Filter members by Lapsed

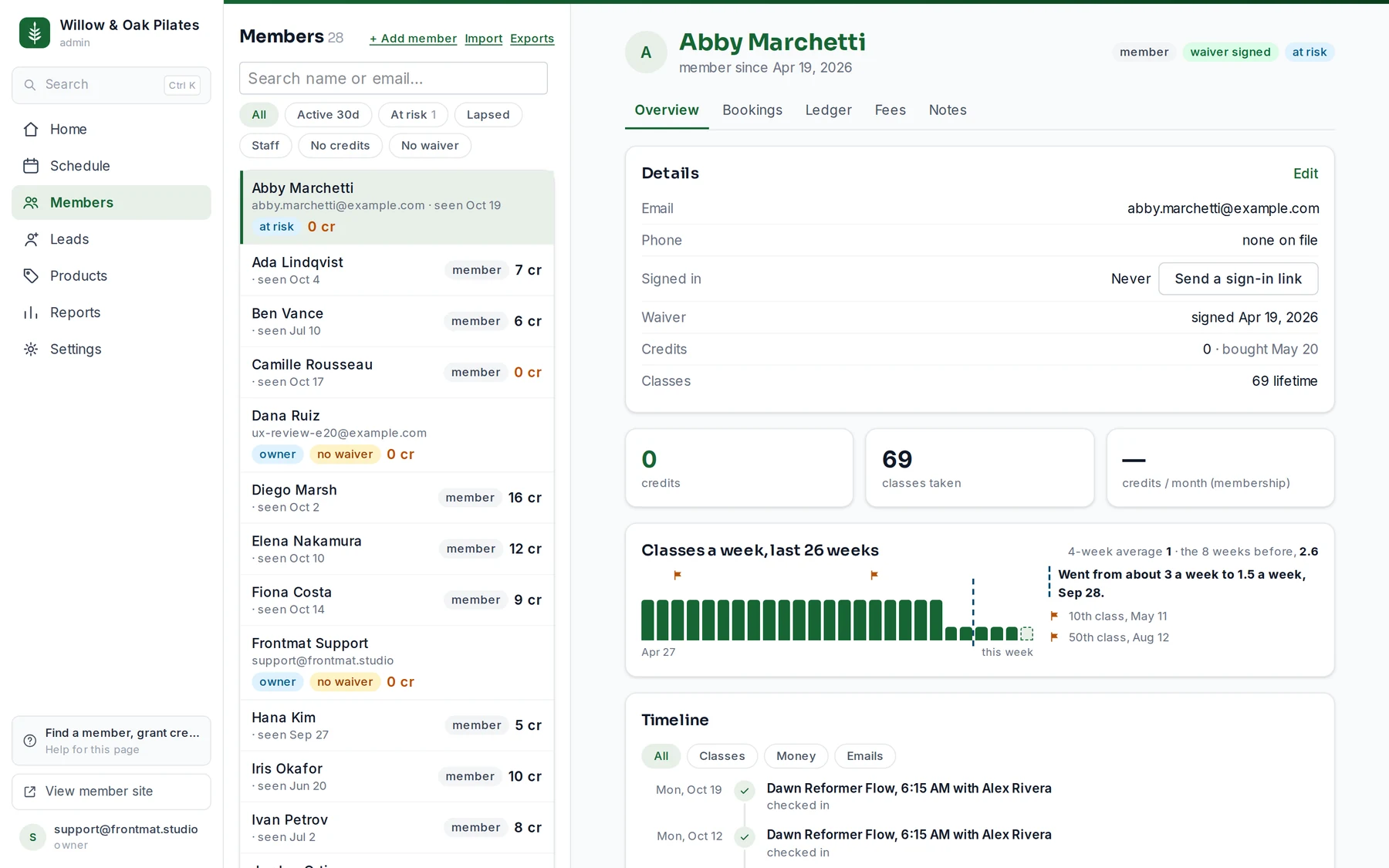tap(488, 115)
